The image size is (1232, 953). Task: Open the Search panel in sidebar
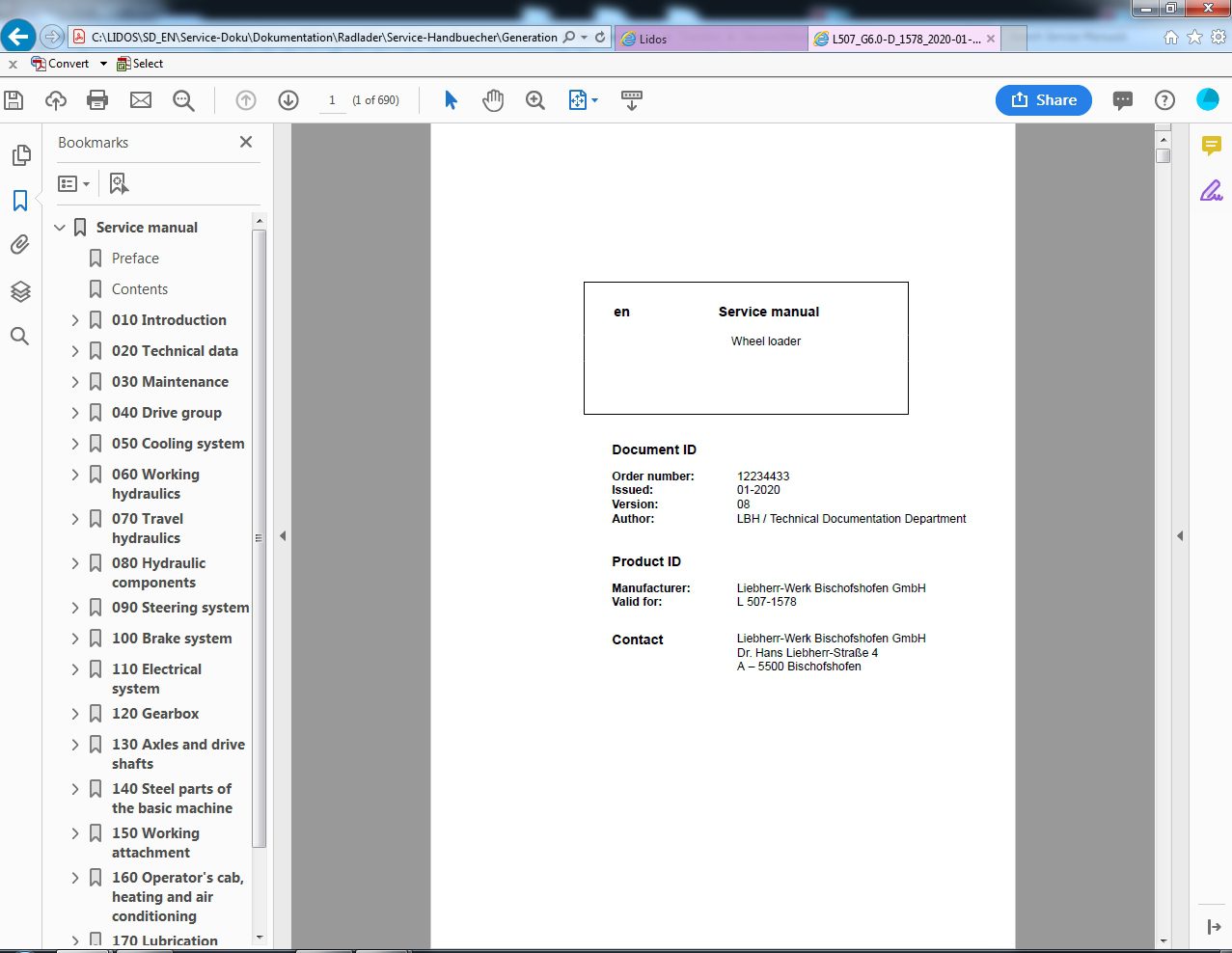tap(19, 336)
